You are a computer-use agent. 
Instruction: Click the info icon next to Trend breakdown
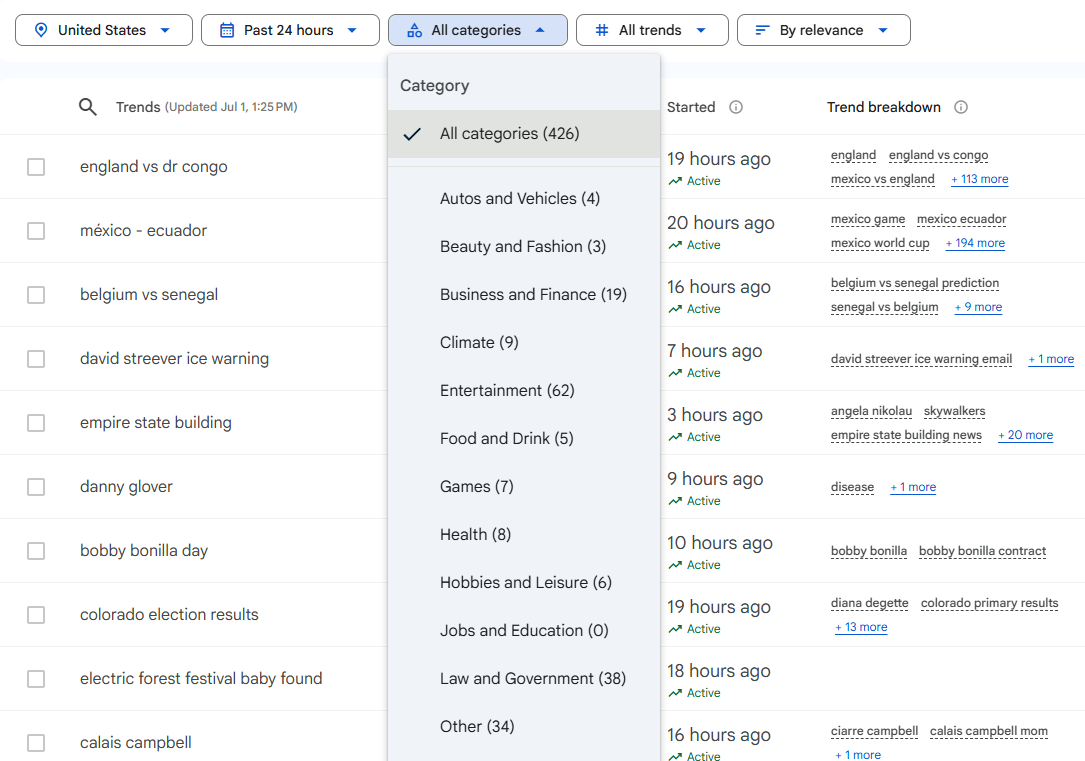(960, 107)
